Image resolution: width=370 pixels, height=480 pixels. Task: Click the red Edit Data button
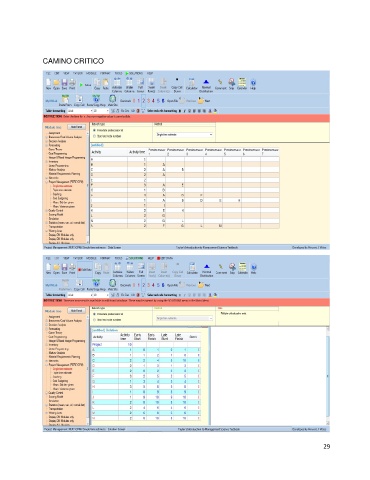click(85, 269)
